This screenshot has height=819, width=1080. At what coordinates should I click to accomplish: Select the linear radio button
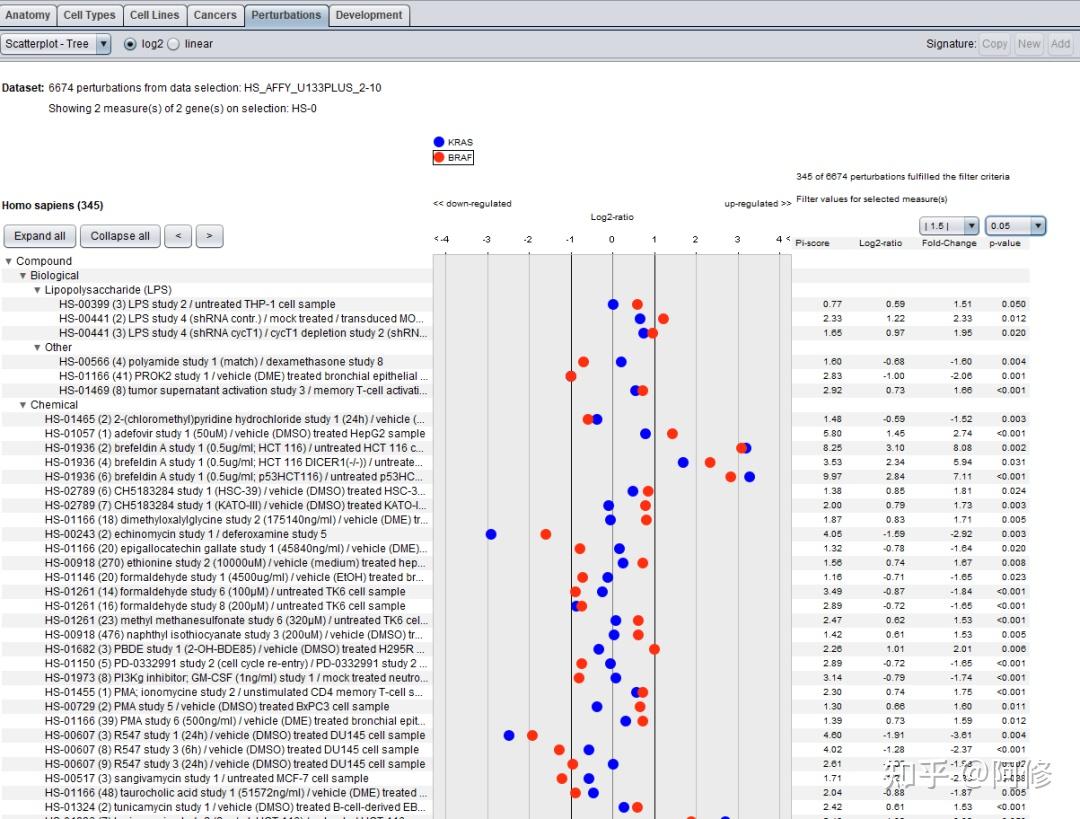click(174, 44)
